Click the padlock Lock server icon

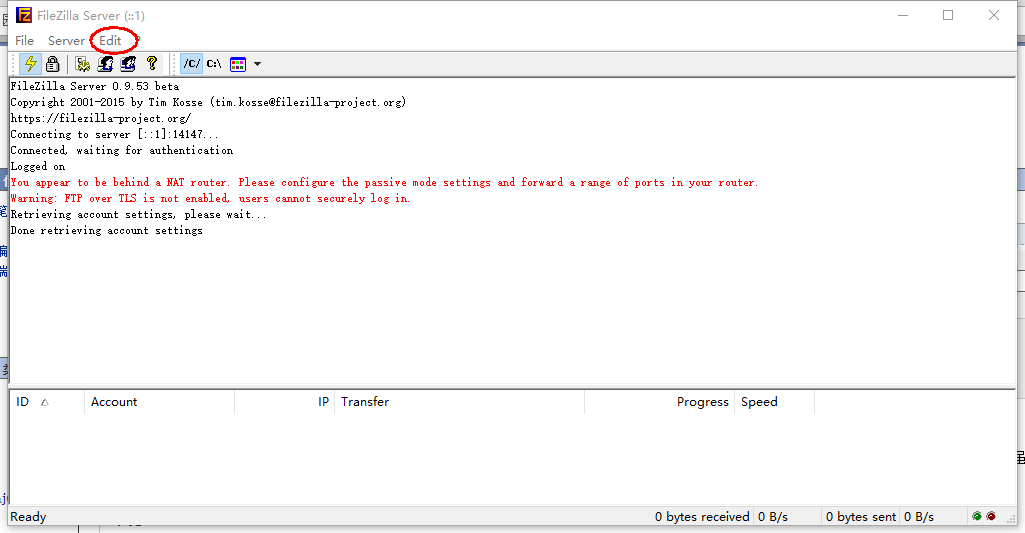click(x=53, y=63)
